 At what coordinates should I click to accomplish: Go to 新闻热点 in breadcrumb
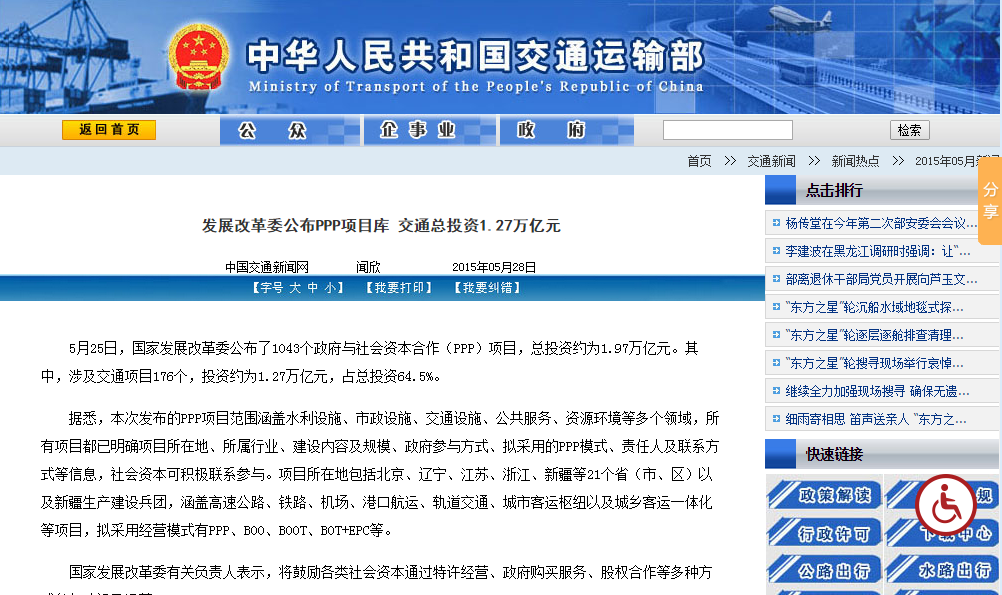point(855,161)
